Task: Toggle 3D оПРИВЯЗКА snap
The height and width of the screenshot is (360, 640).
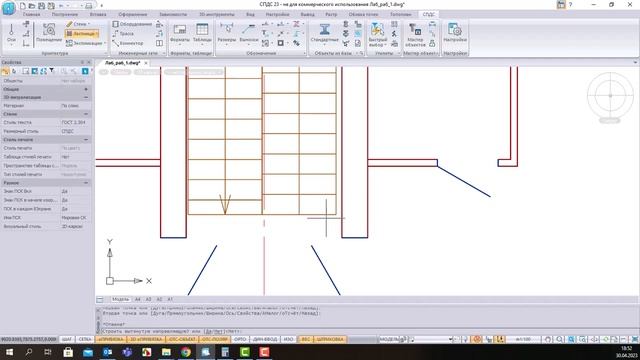Action: click(x=147, y=339)
